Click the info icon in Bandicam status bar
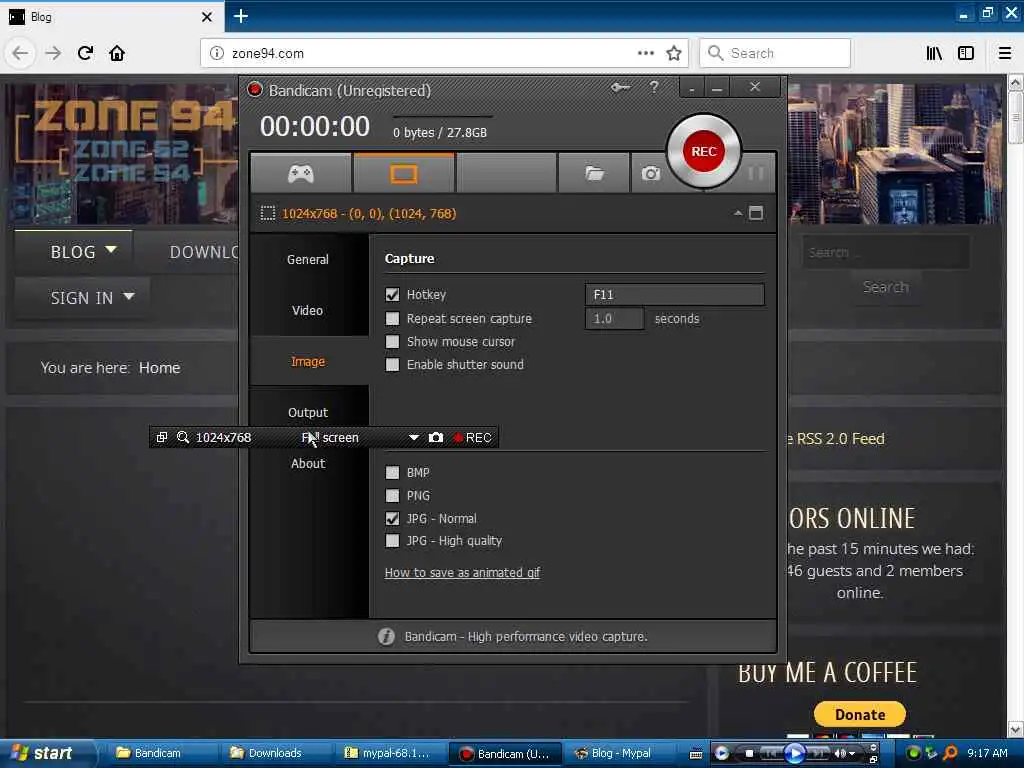Screen dimensions: 1024x768 point(386,636)
